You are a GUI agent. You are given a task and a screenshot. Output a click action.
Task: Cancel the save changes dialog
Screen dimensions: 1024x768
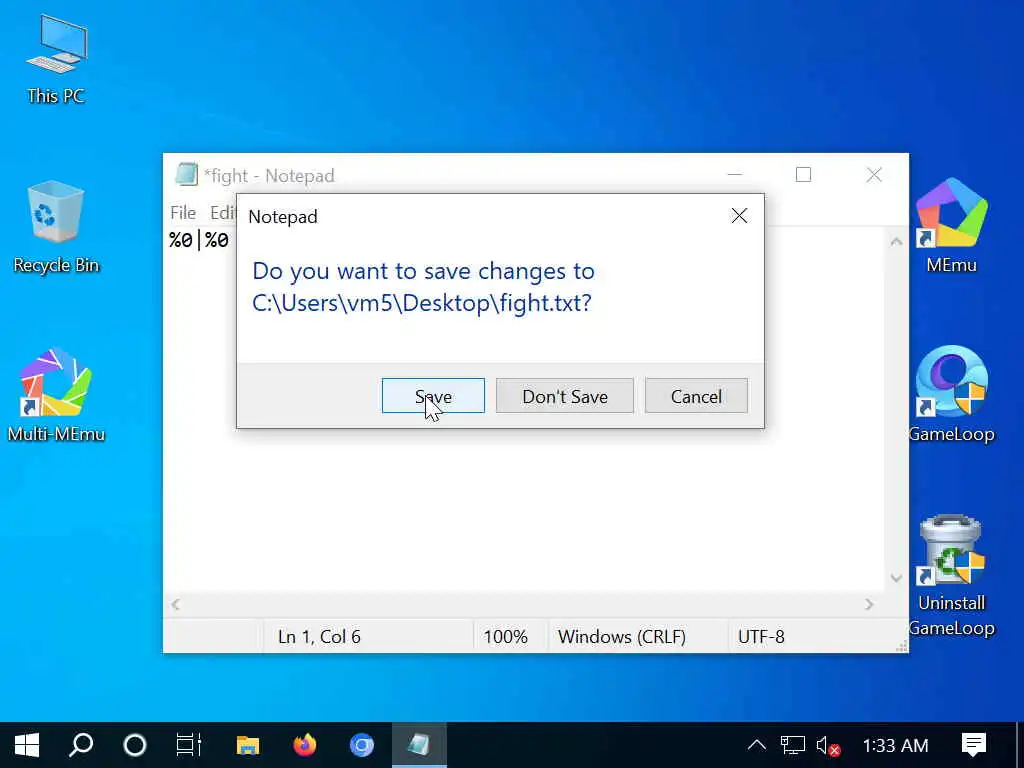tap(696, 396)
